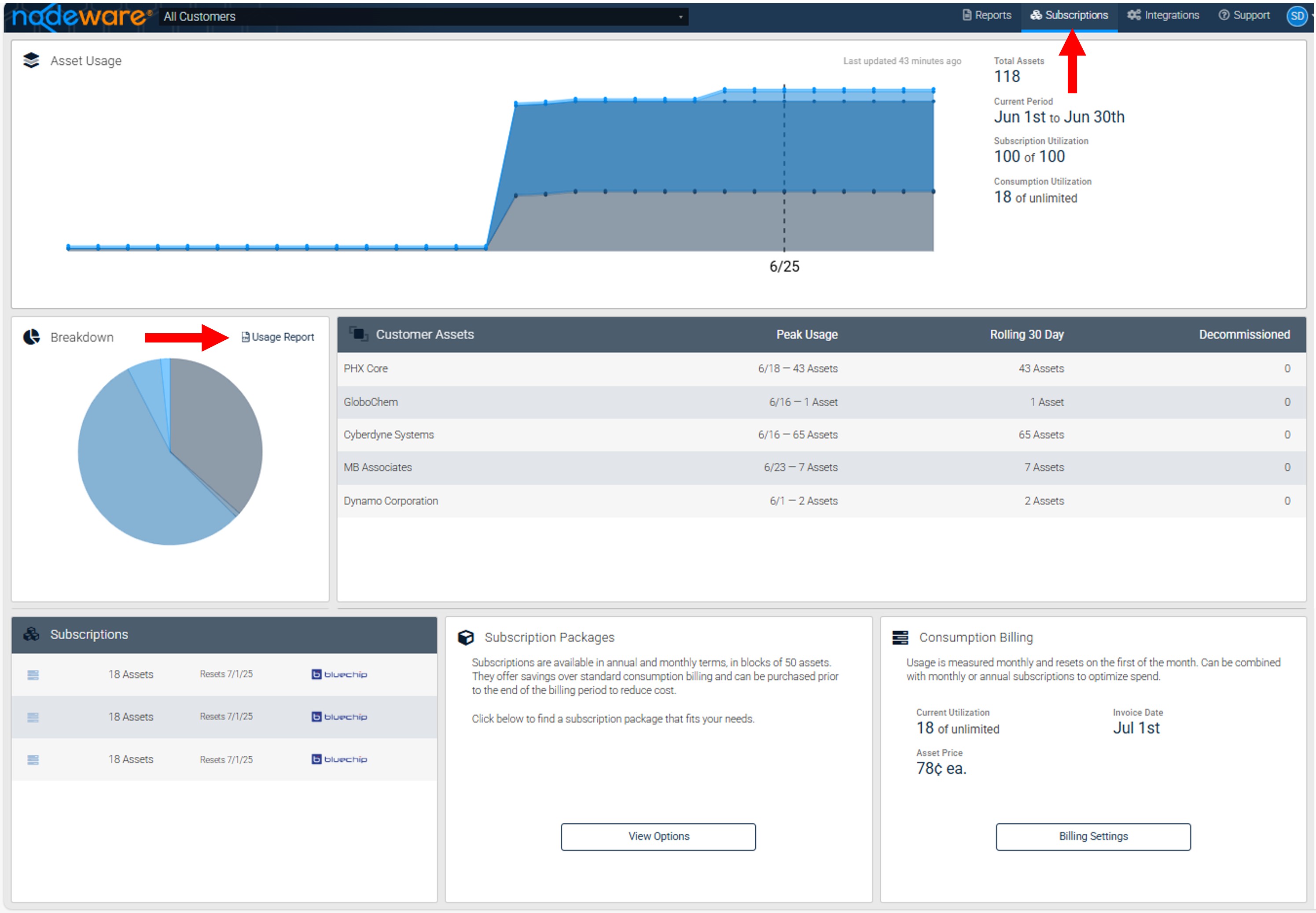The width and height of the screenshot is (1316, 913).
Task: Click the SD user avatar
Action: [x=1297, y=16]
